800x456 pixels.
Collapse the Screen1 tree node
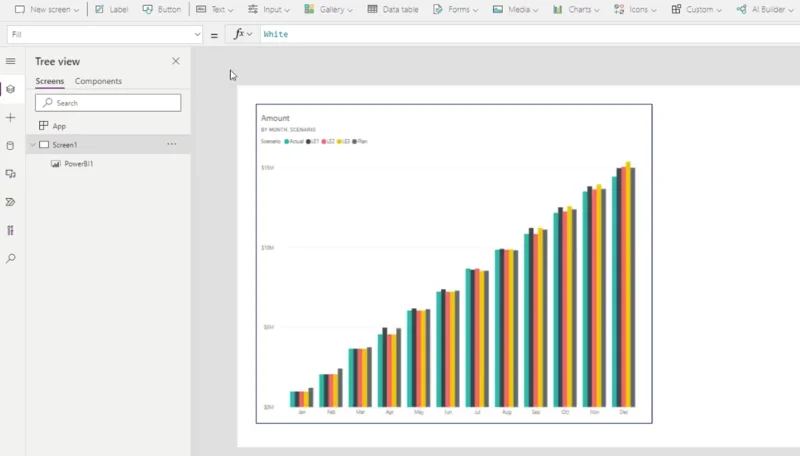pos(33,145)
